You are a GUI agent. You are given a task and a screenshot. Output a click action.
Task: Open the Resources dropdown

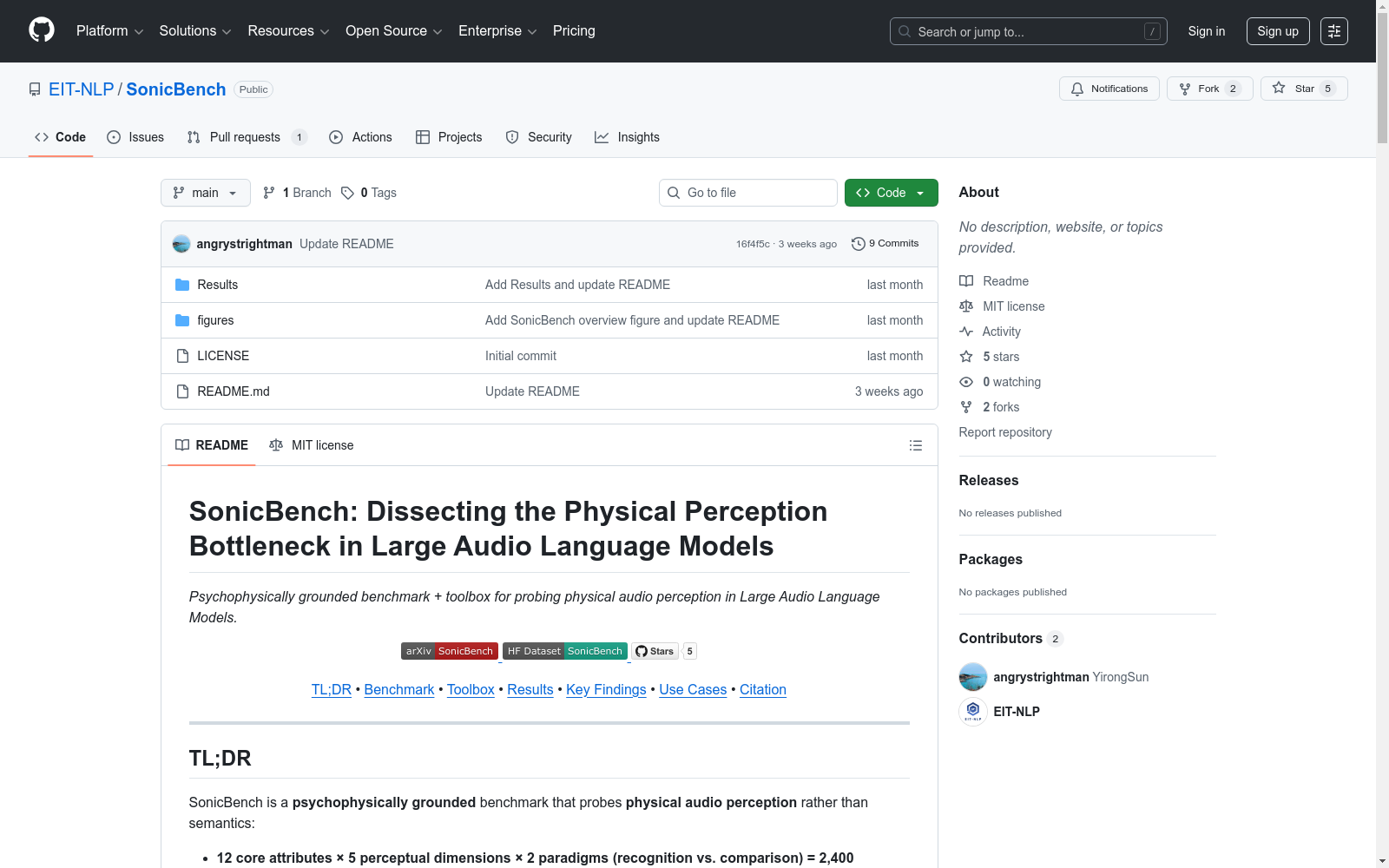[288, 31]
